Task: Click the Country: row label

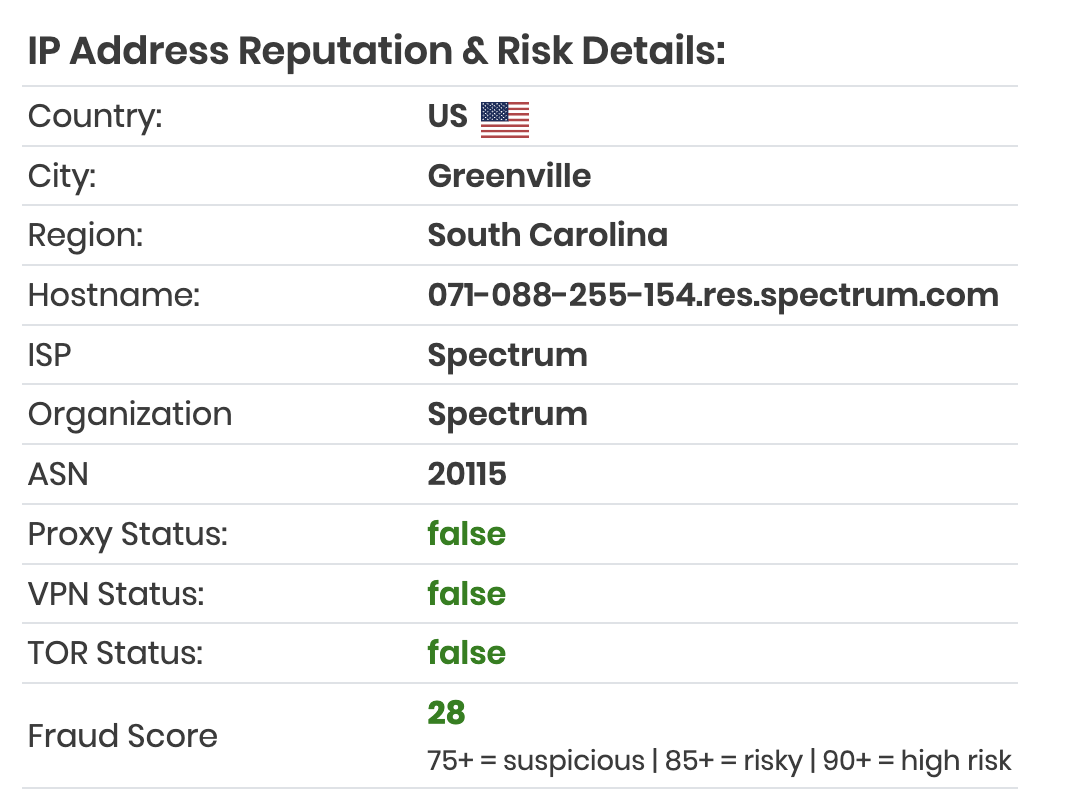Action: click(95, 117)
